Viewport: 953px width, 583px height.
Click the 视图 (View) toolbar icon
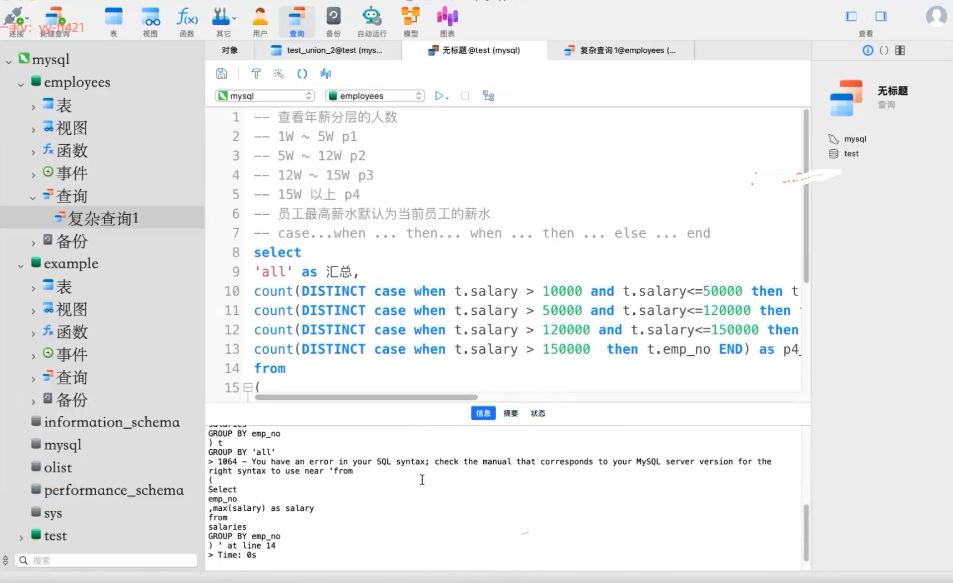click(150, 19)
